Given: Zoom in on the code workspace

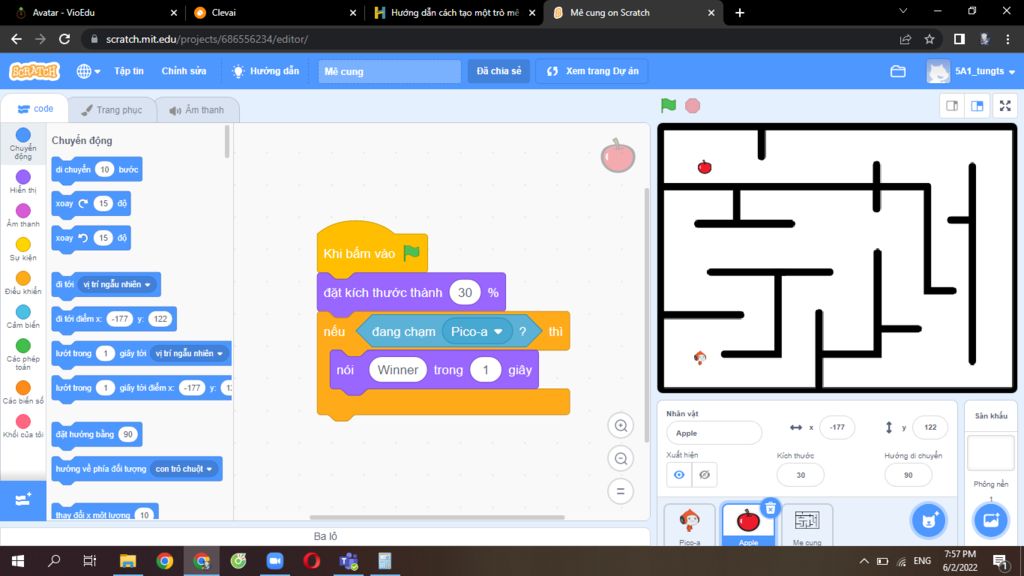Looking at the screenshot, I should point(621,426).
